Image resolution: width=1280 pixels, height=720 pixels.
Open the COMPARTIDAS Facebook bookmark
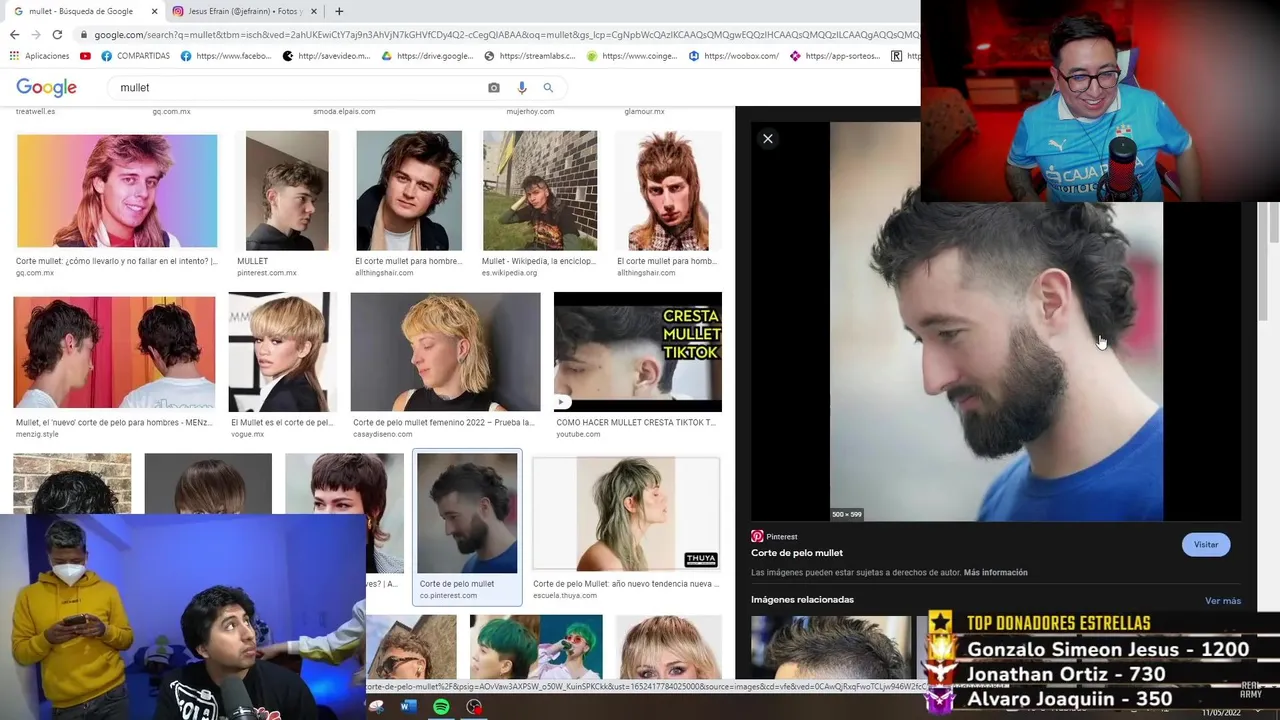pyautogui.click(x=136, y=56)
